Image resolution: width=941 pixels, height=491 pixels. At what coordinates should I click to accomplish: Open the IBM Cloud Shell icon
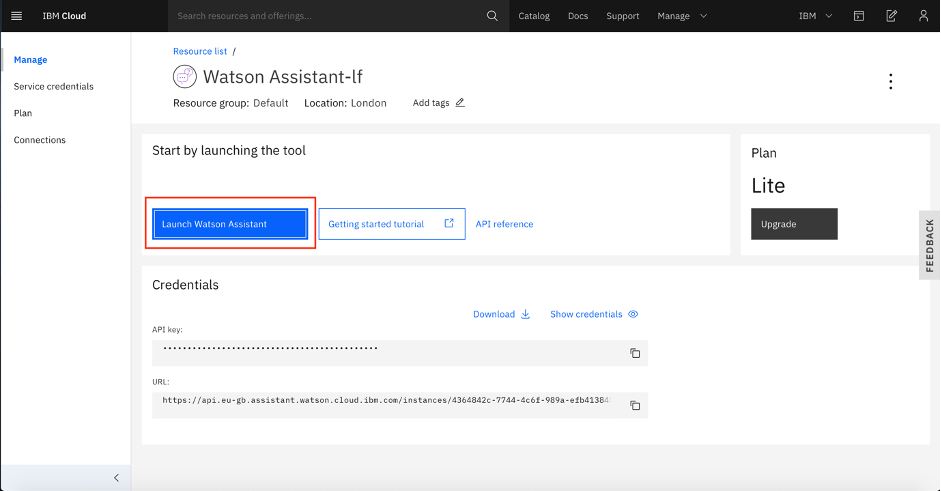pyautogui.click(x=859, y=16)
